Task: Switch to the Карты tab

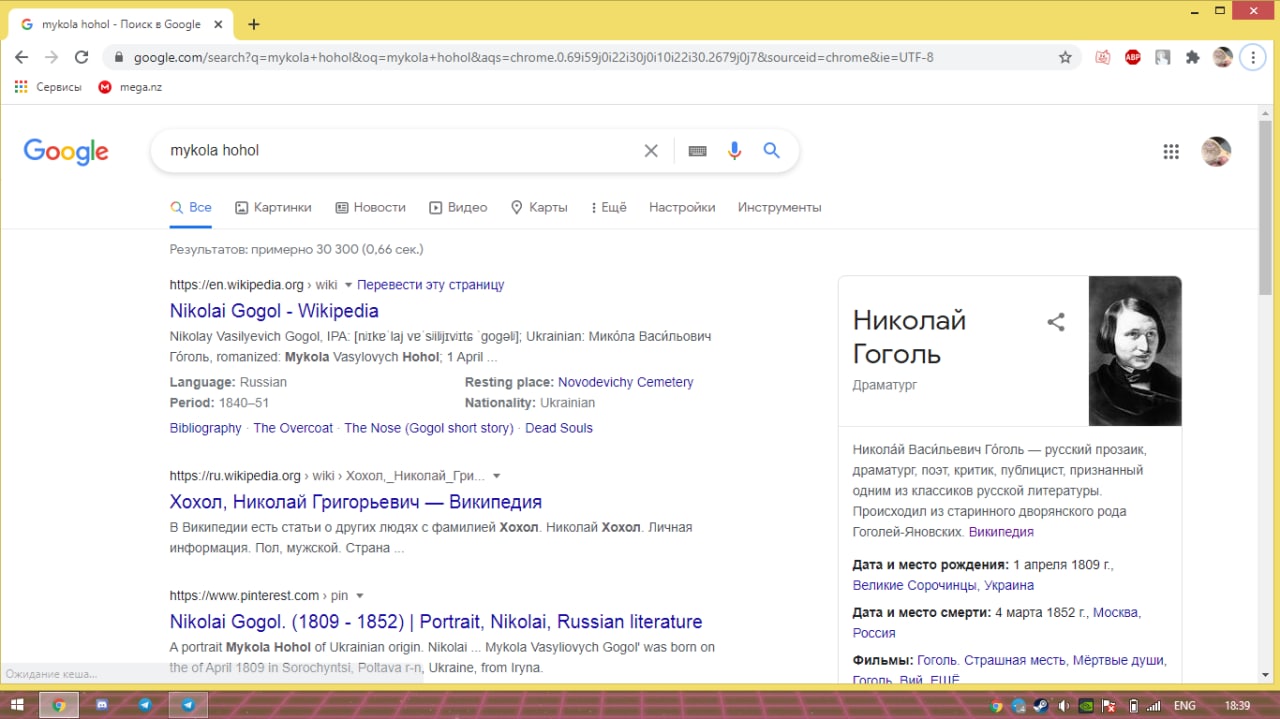Action: [539, 207]
